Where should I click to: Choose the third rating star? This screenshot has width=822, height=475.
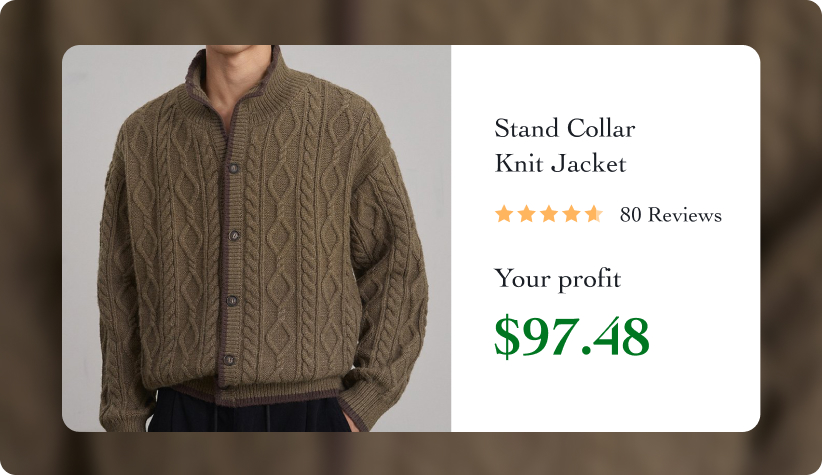coord(549,214)
